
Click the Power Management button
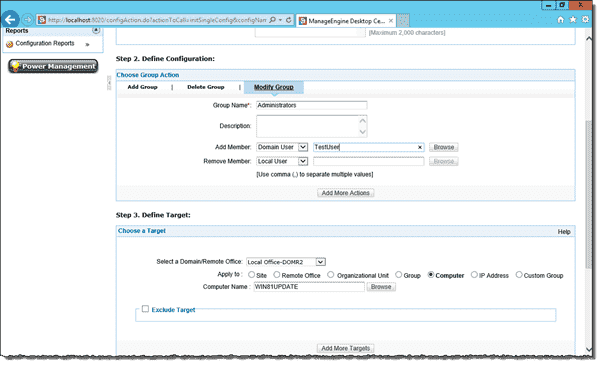[x=53, y=66]
